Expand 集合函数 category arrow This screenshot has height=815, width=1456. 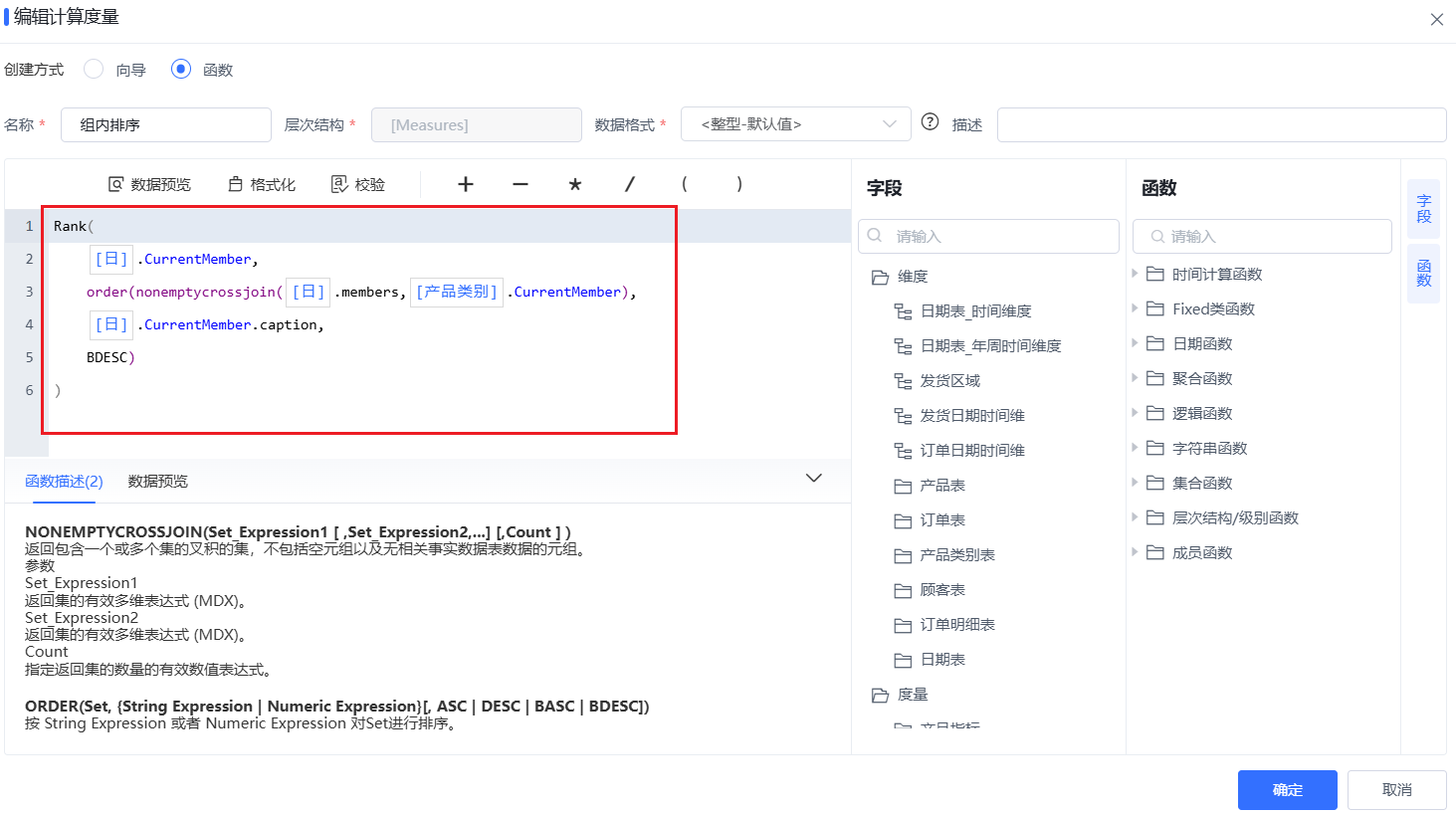[x=1135, y=483]
